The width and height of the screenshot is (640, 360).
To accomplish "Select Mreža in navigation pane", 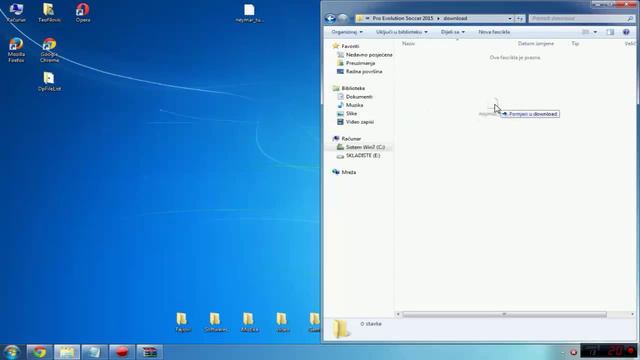I will tap(349, 172).
